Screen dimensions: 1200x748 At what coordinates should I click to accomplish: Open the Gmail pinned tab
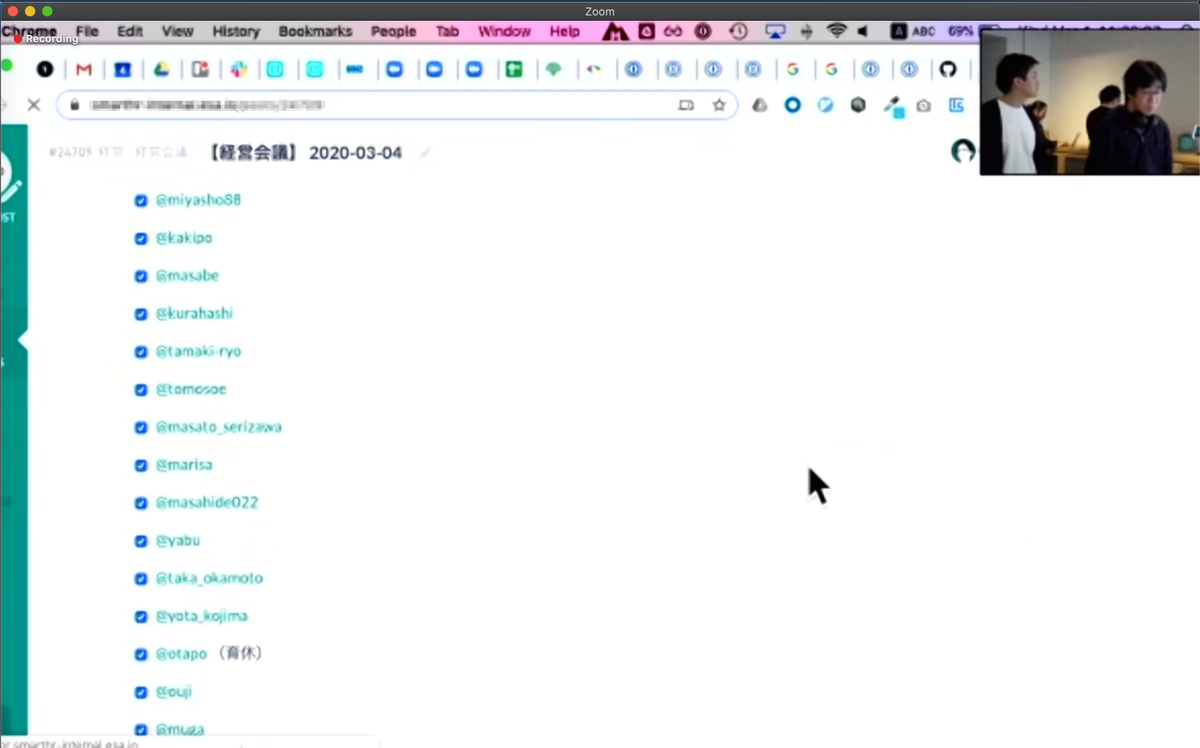(84, 70)
